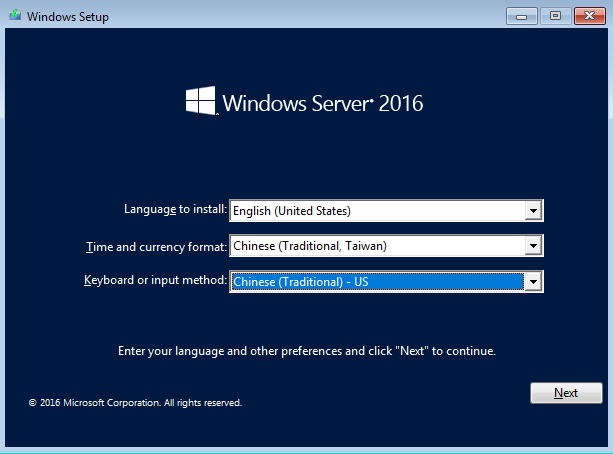Viewport: 613px width, 454px height.
Task: Click the Windows Setup title bar icon
Action: click(x=15, y=15)
